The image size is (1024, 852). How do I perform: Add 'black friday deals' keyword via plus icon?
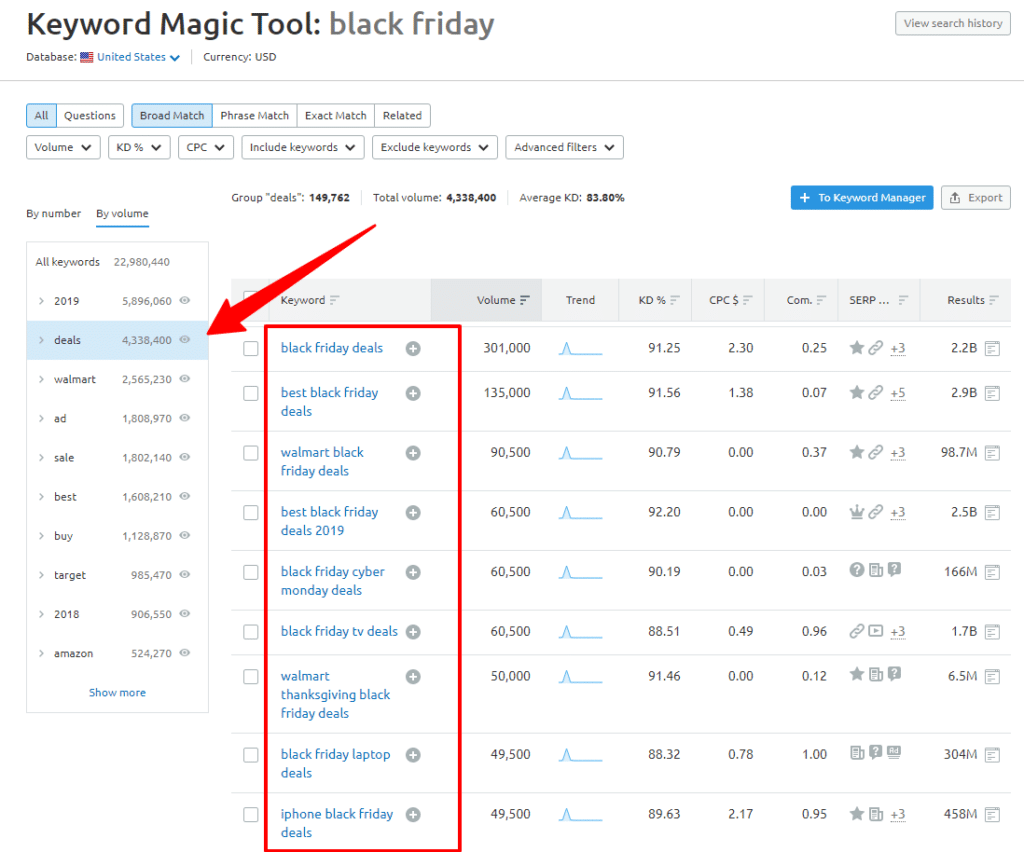413,348
